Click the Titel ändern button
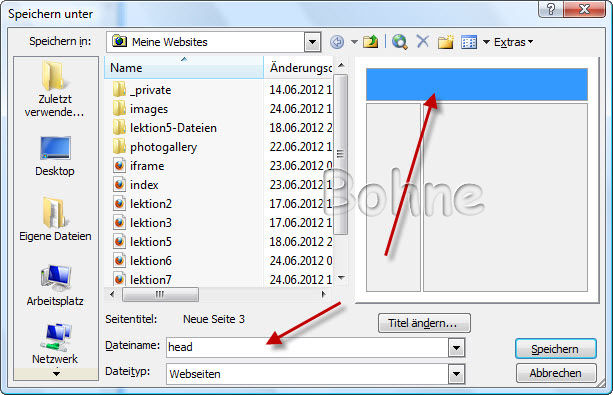Screen dimensions: 613x395 pos(424,323)
